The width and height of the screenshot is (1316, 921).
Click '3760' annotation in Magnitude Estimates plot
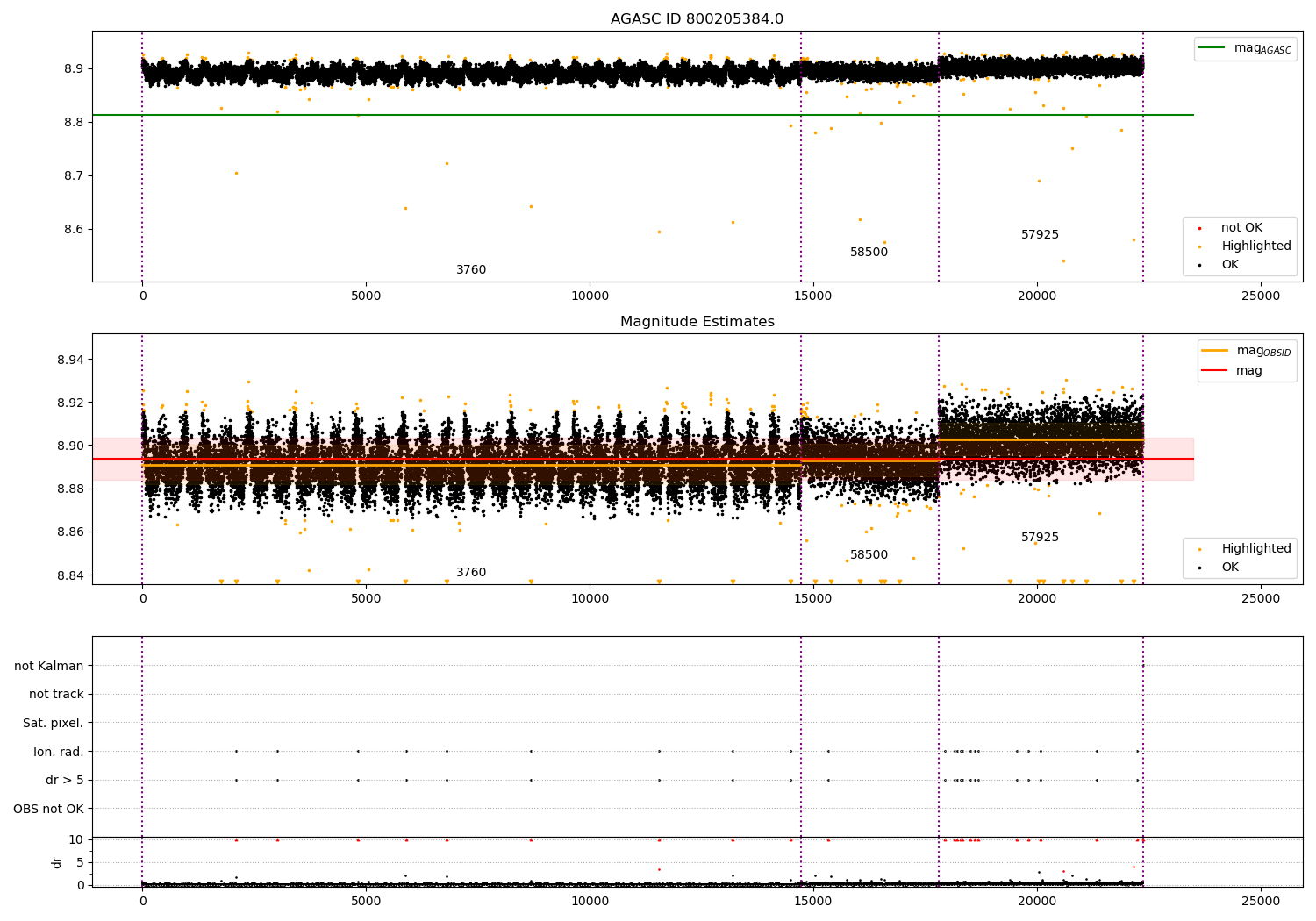pos(471,573)
